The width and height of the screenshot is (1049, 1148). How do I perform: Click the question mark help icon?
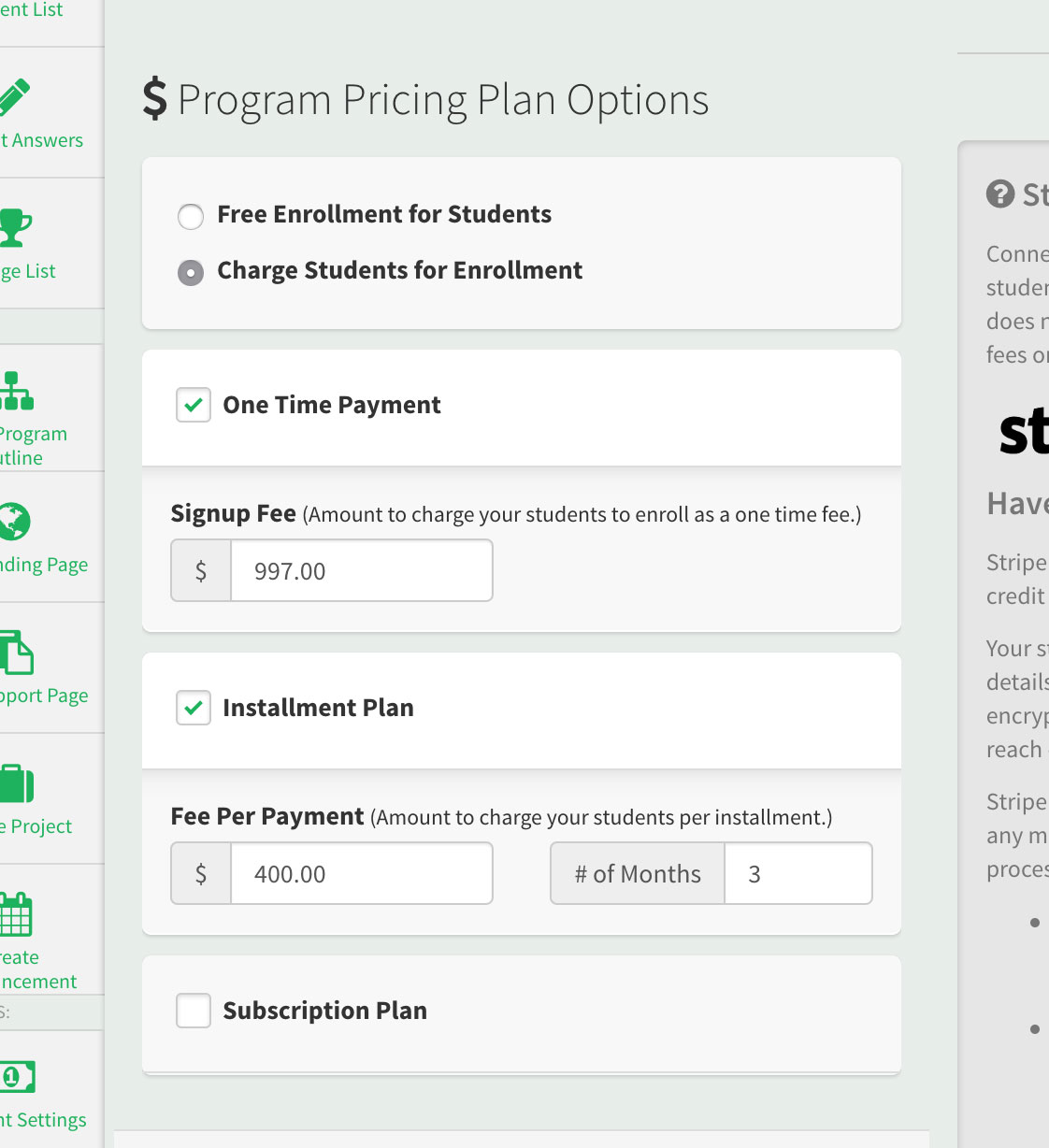click(x=1000, y=194)
